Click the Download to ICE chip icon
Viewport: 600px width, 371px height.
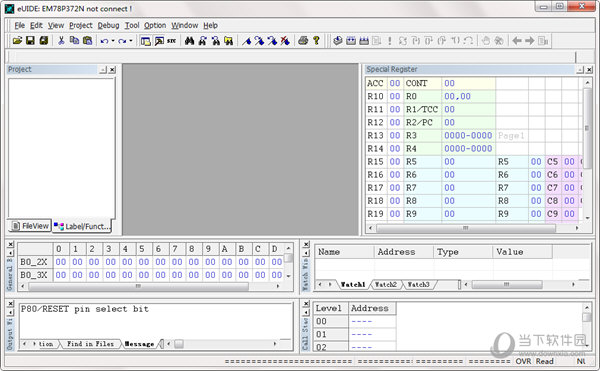pos(364,40)
